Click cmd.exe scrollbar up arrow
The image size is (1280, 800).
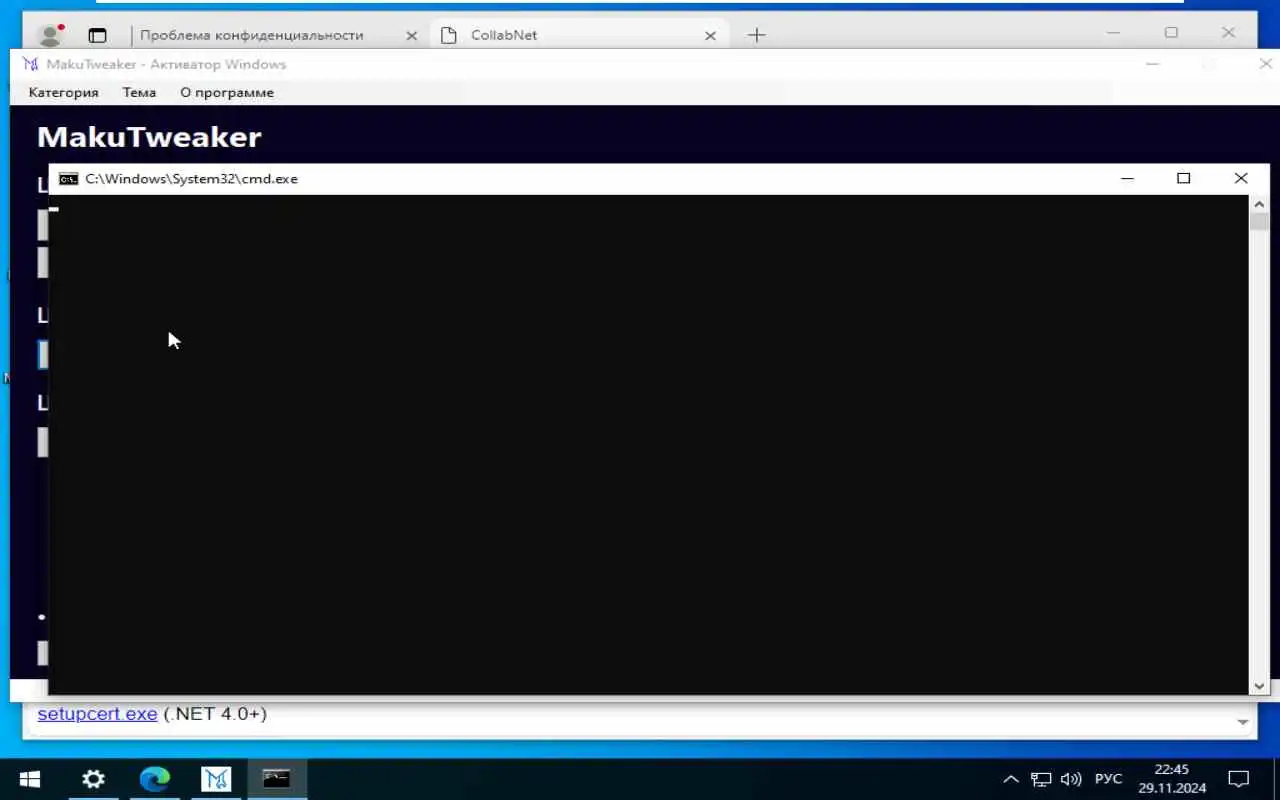click(x=1259, y=203)
